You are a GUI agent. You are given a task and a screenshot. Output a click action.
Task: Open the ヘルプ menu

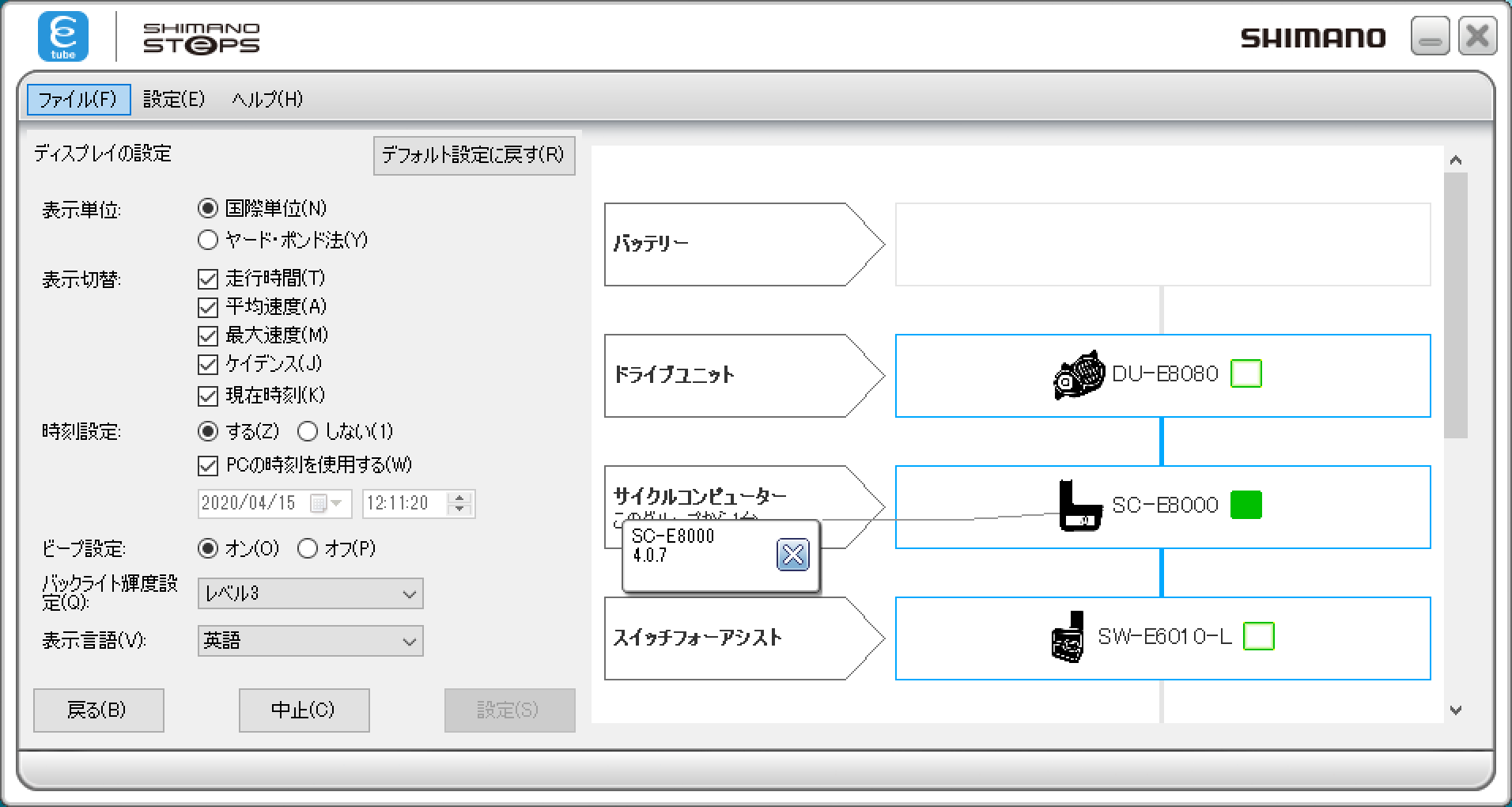pyautogui.click(x=266, y=99)
